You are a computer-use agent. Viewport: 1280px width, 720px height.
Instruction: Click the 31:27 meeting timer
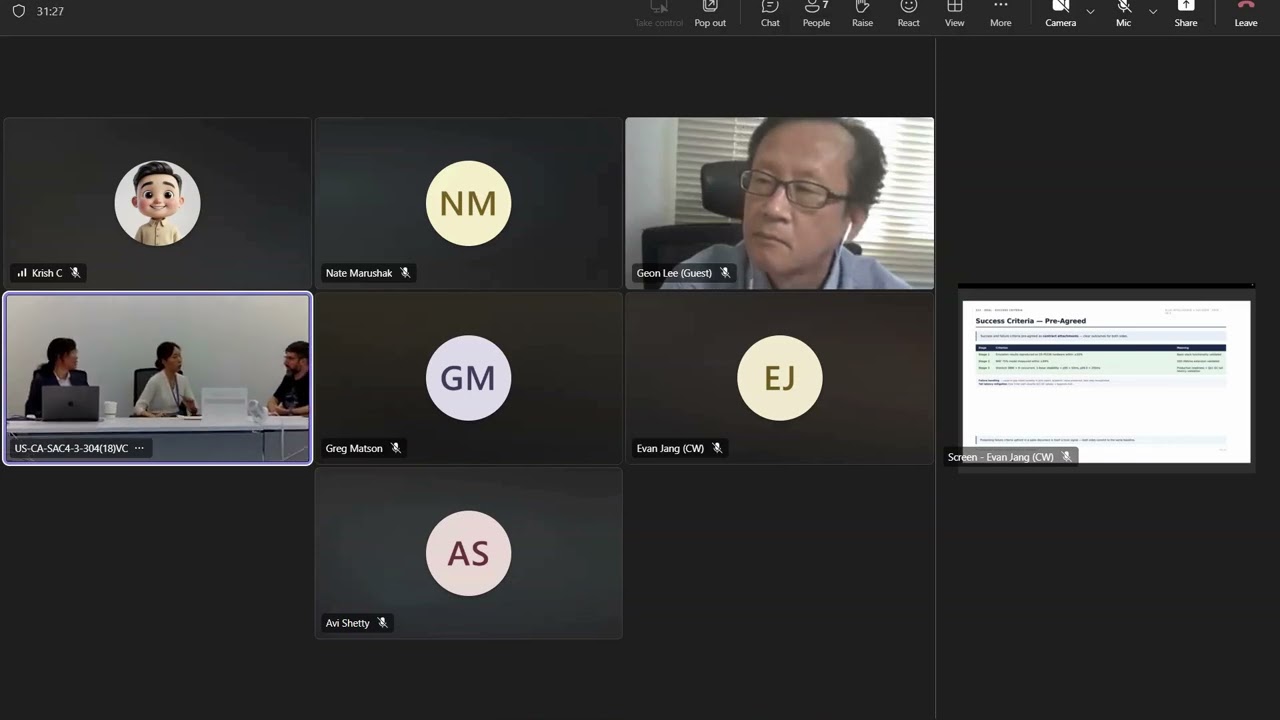(50, 11)
